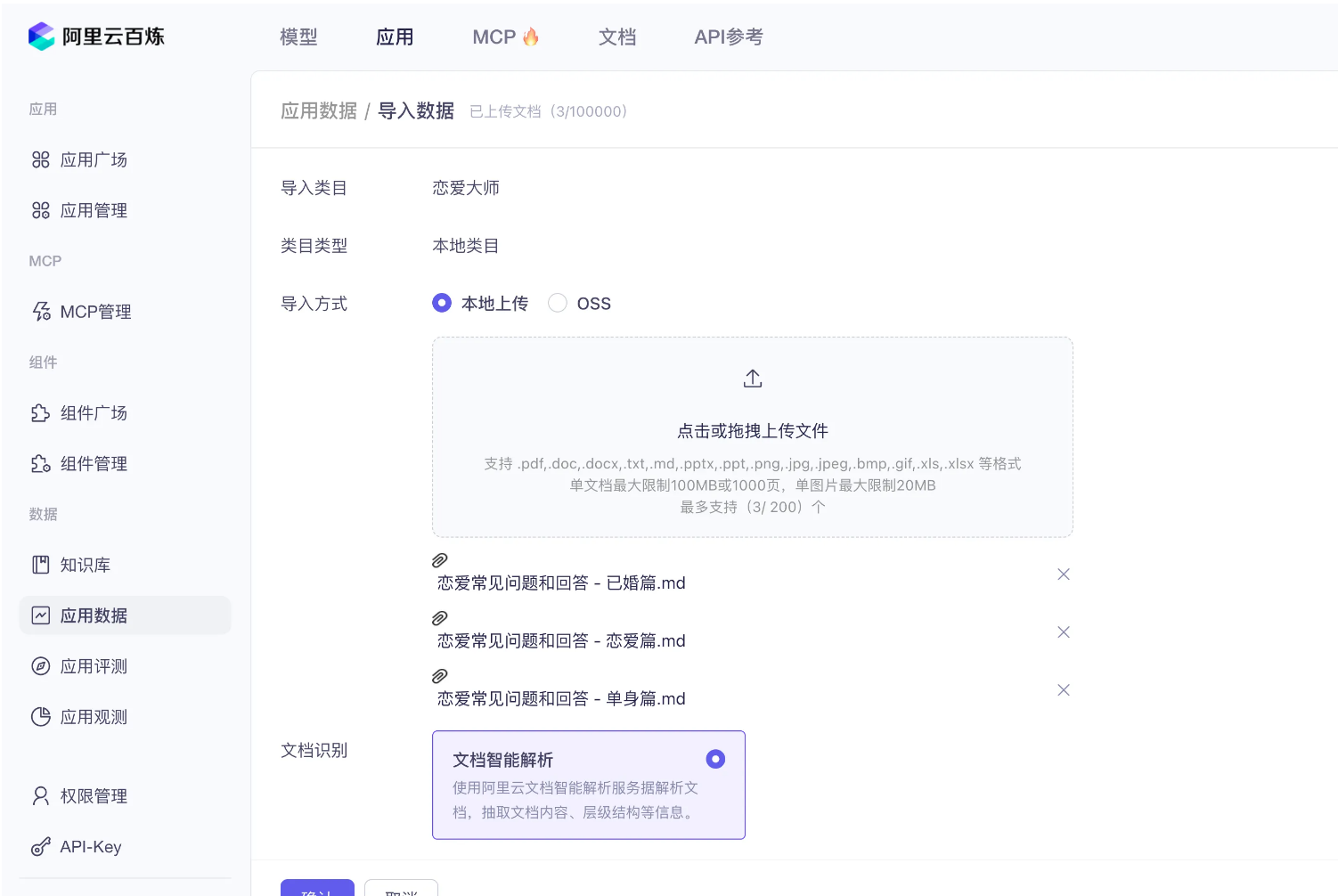Screen dimensions: 1338x896
Task: Switch to 模型 top tab
Action: 298,37
